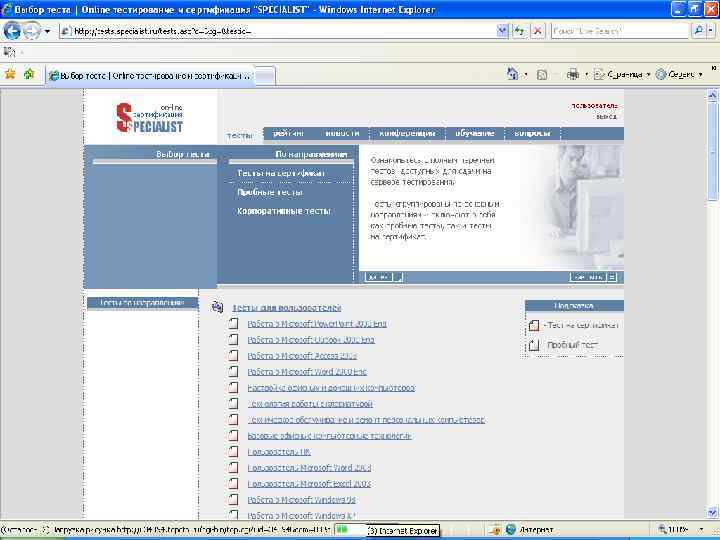Select Корпоративные тесты menu item

pos(284,211)
